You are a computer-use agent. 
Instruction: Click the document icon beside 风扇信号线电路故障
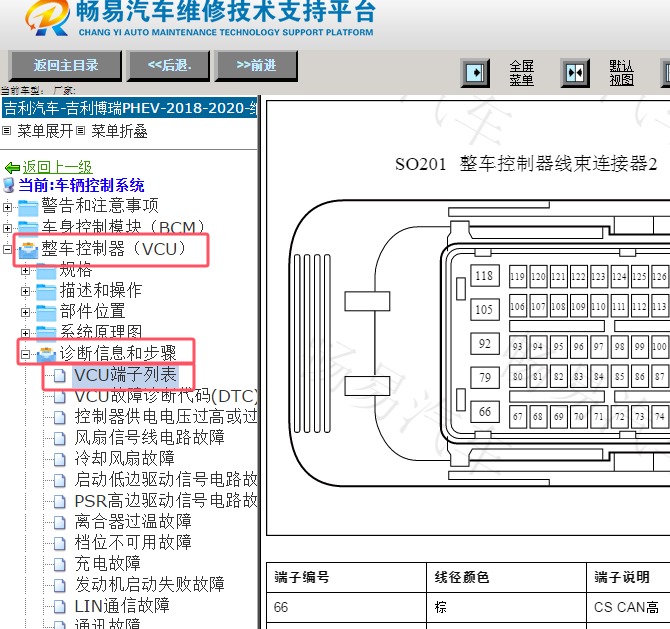click(x=60, y=438)
